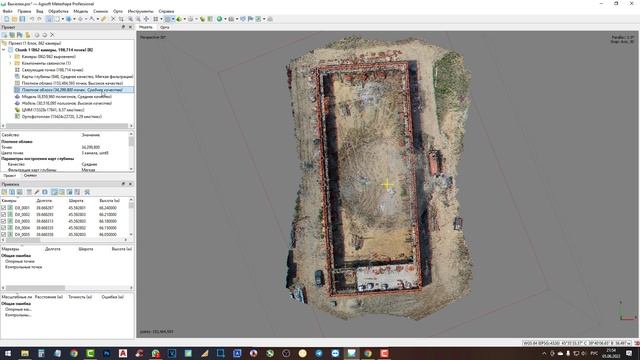Click the Import reference icon in Reference pane
Image resolution: width=640 pixels, height=360 pixels.
pyautogui.click(x=4, y=192)
